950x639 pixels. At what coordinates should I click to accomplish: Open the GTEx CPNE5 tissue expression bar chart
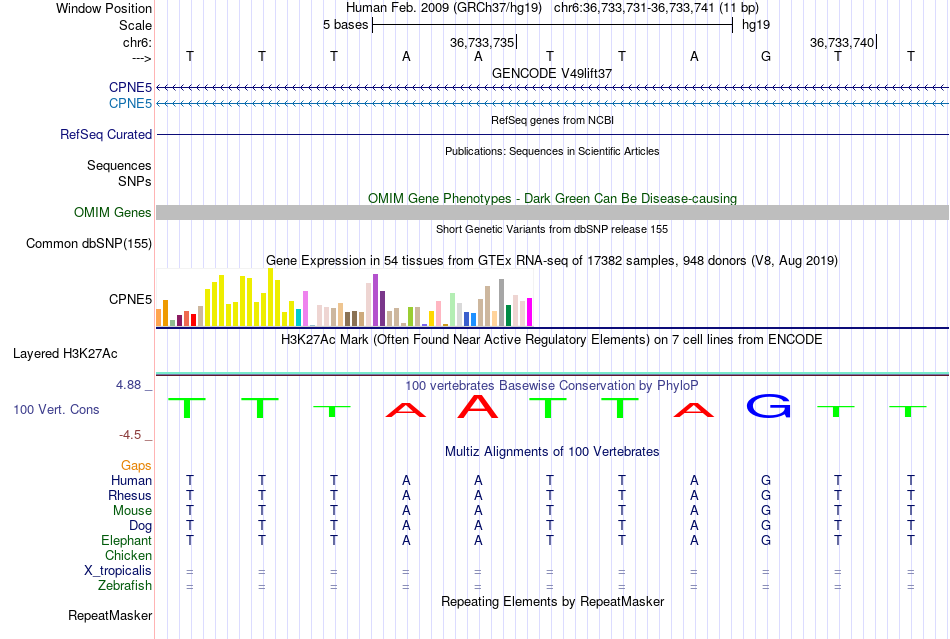pyautogui.click(x=344, y=297)
